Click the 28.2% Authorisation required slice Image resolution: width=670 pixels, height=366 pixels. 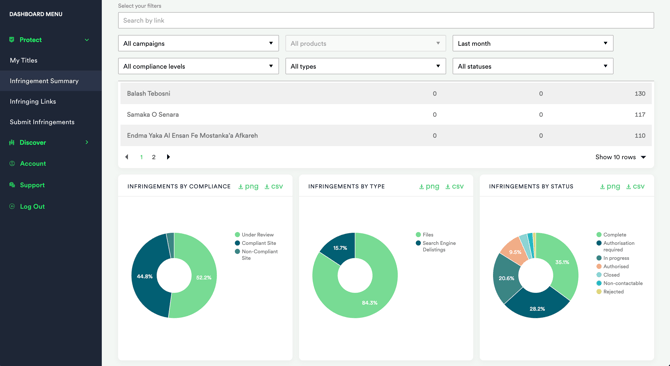[537, 309]
